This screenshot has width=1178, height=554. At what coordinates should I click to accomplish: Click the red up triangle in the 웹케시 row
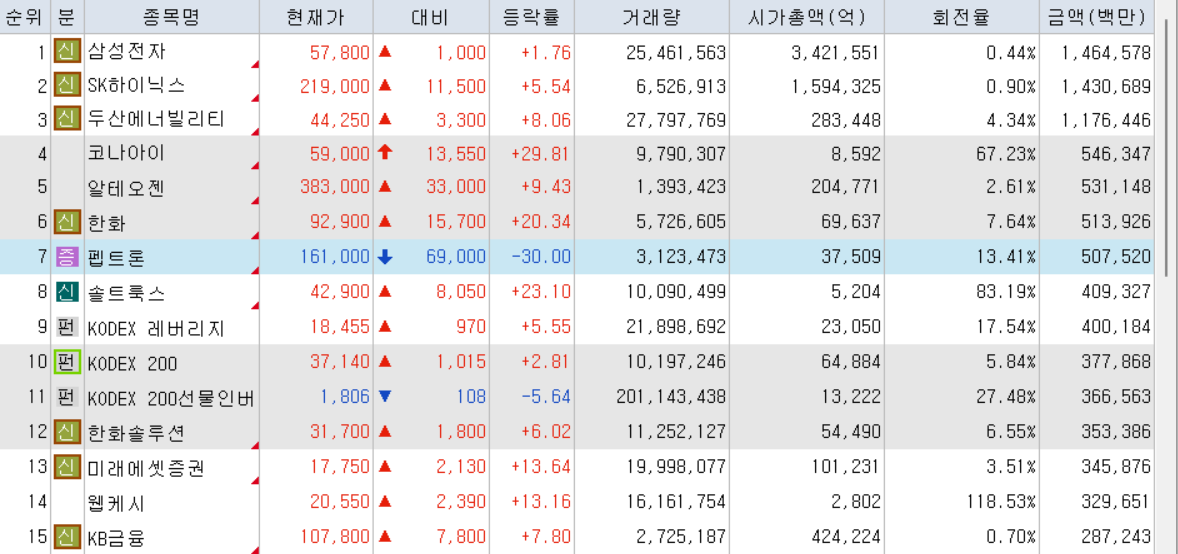pos(385,501)
